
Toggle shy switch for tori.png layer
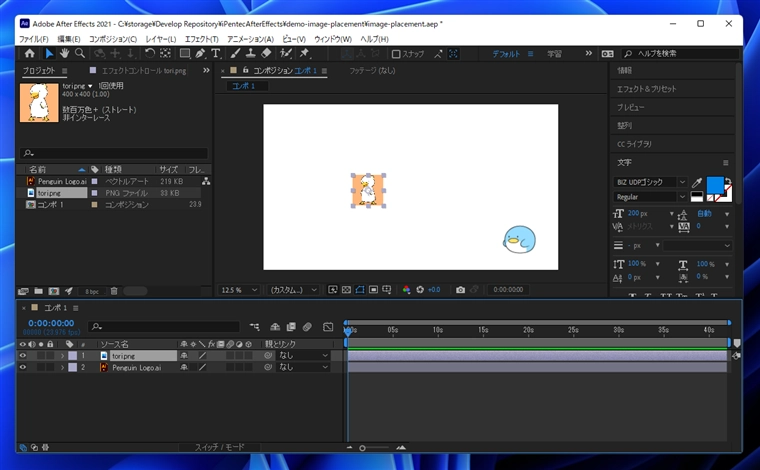pyautogui.click(x=184, y=356)
